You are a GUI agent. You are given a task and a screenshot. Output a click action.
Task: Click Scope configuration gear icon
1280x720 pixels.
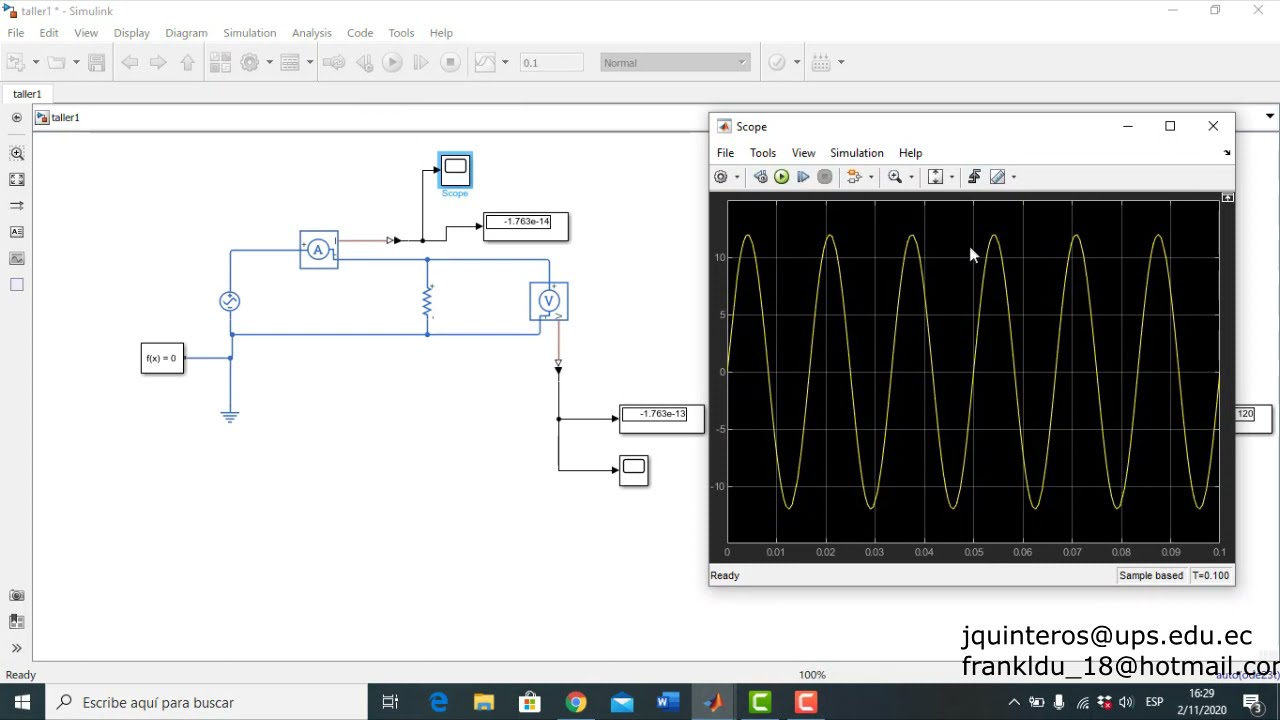coord(721,177)
